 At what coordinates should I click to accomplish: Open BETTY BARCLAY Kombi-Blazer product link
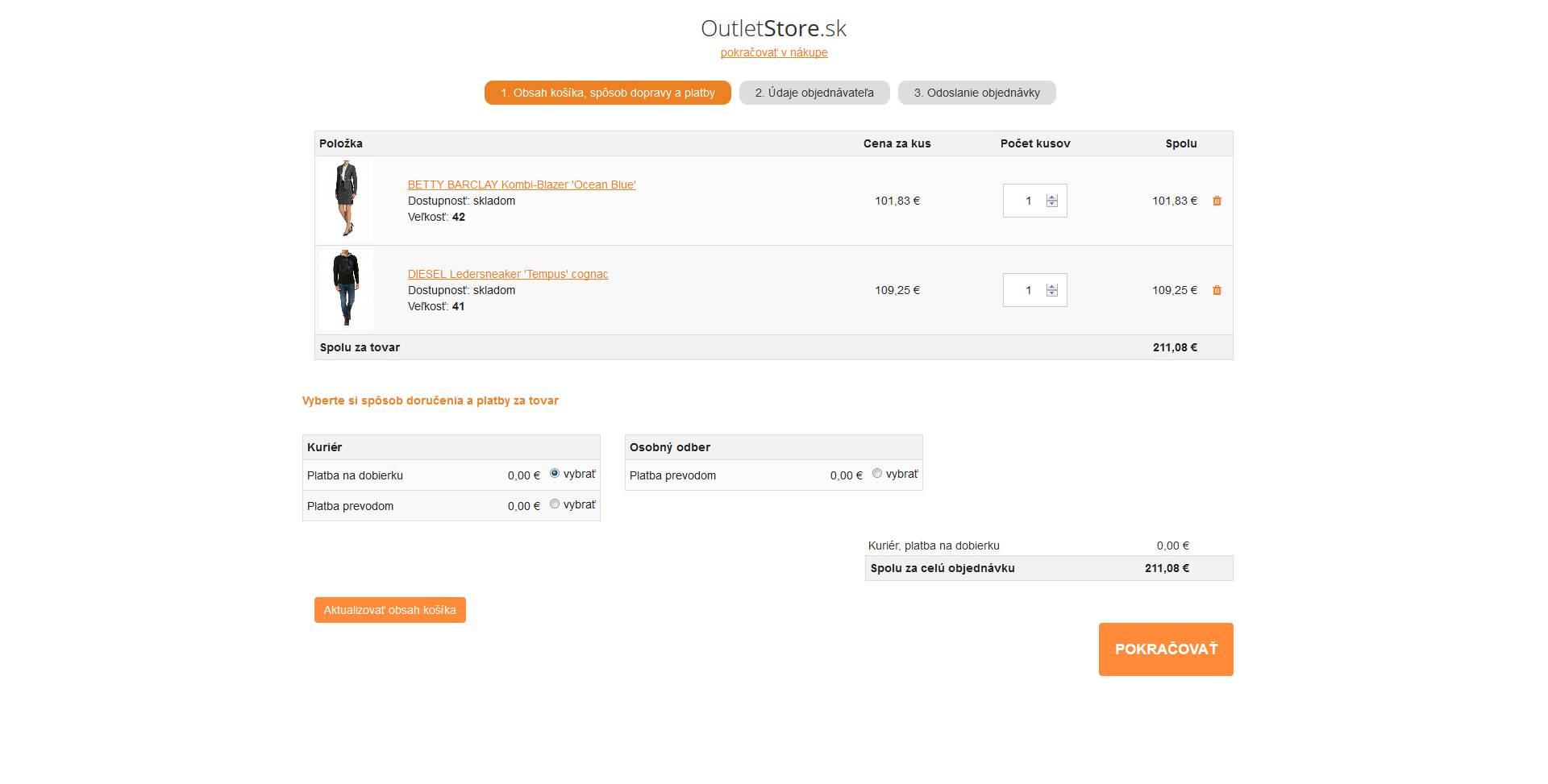click(522, 185)
